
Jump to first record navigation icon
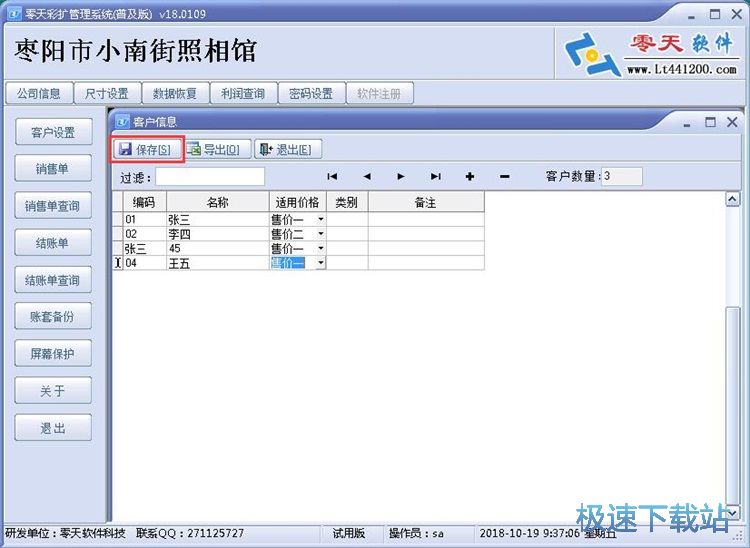332,176
